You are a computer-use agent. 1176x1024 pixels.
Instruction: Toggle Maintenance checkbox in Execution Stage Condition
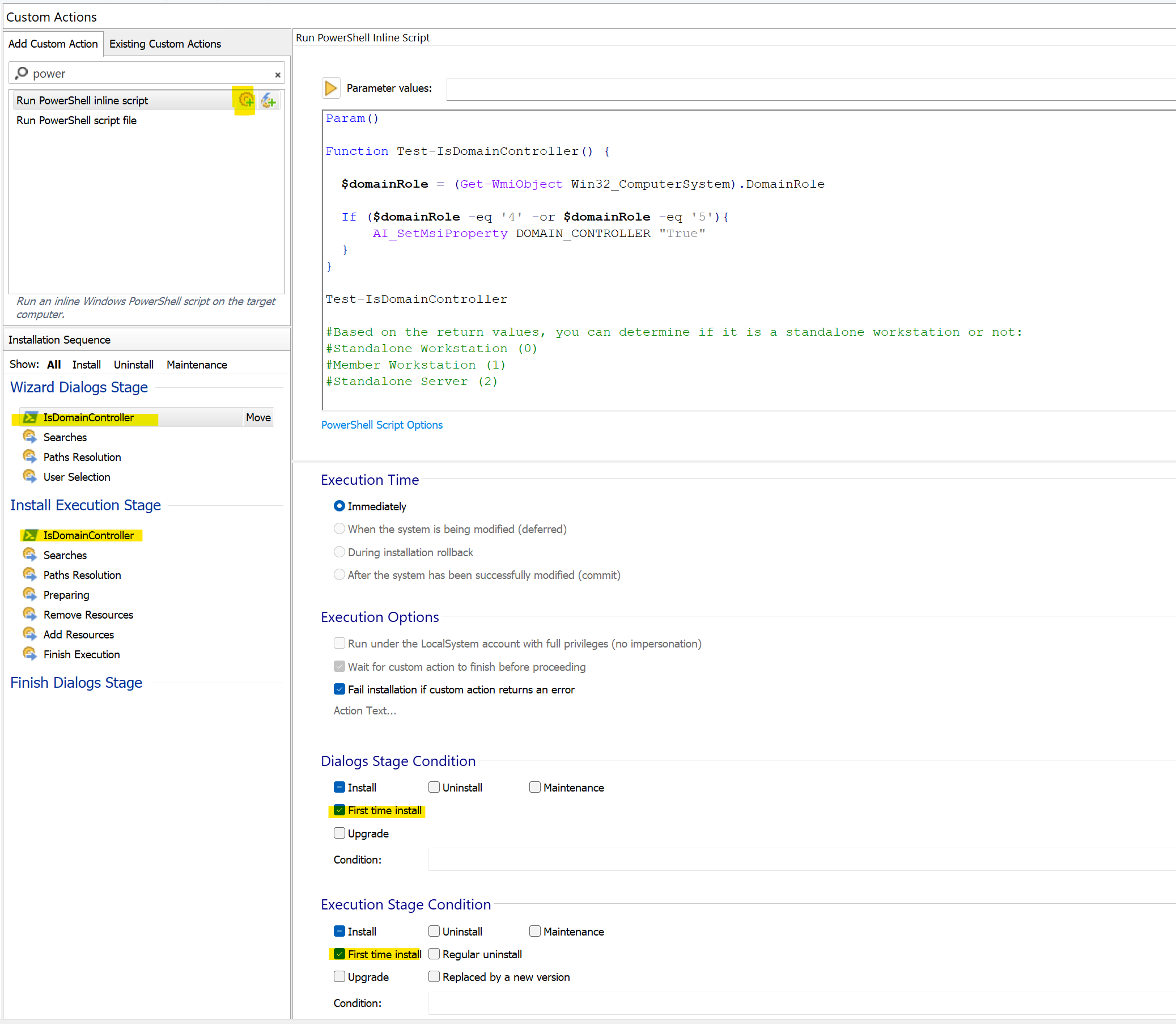(534, 932)
